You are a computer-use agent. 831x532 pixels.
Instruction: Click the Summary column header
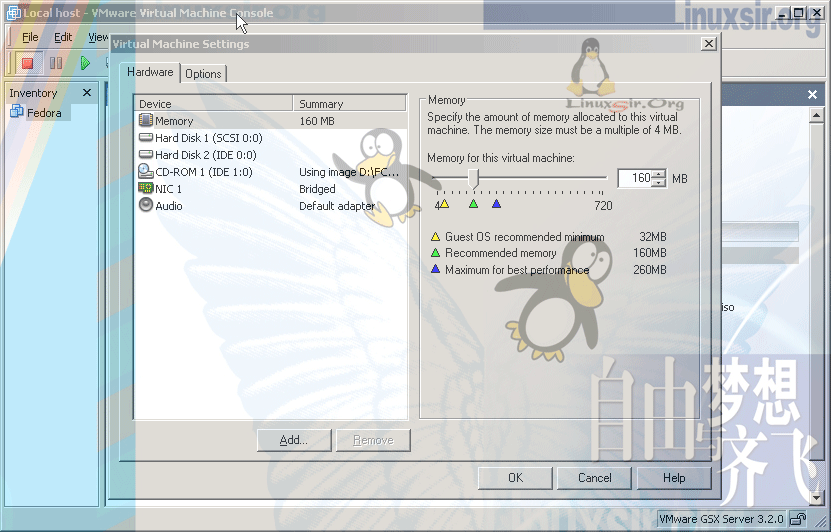coord(349,103)
